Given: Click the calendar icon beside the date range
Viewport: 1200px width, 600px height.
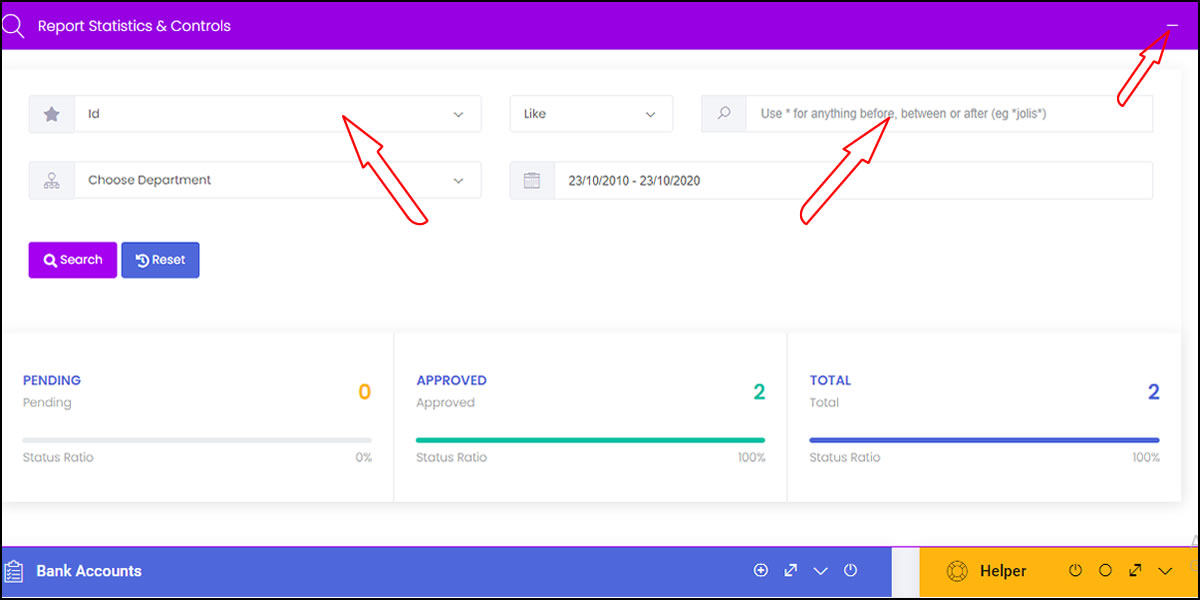Looking at the screenshot, I should pyautogui.click(x=532, y=181).
